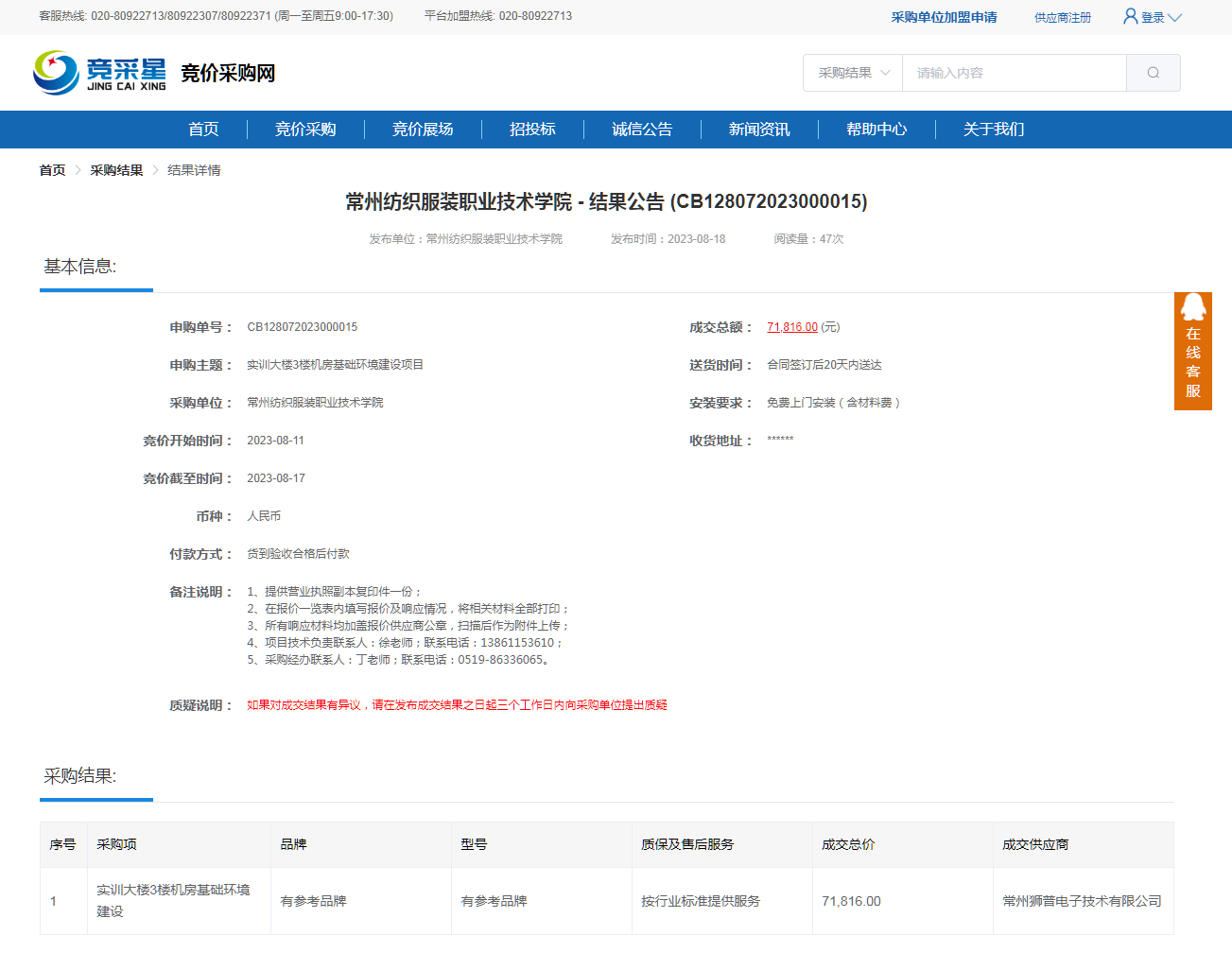Viewport: 1232px width, 970px height.
Task: Click the 采购单位加盟申请 link
Action: (x=944, y=17)
